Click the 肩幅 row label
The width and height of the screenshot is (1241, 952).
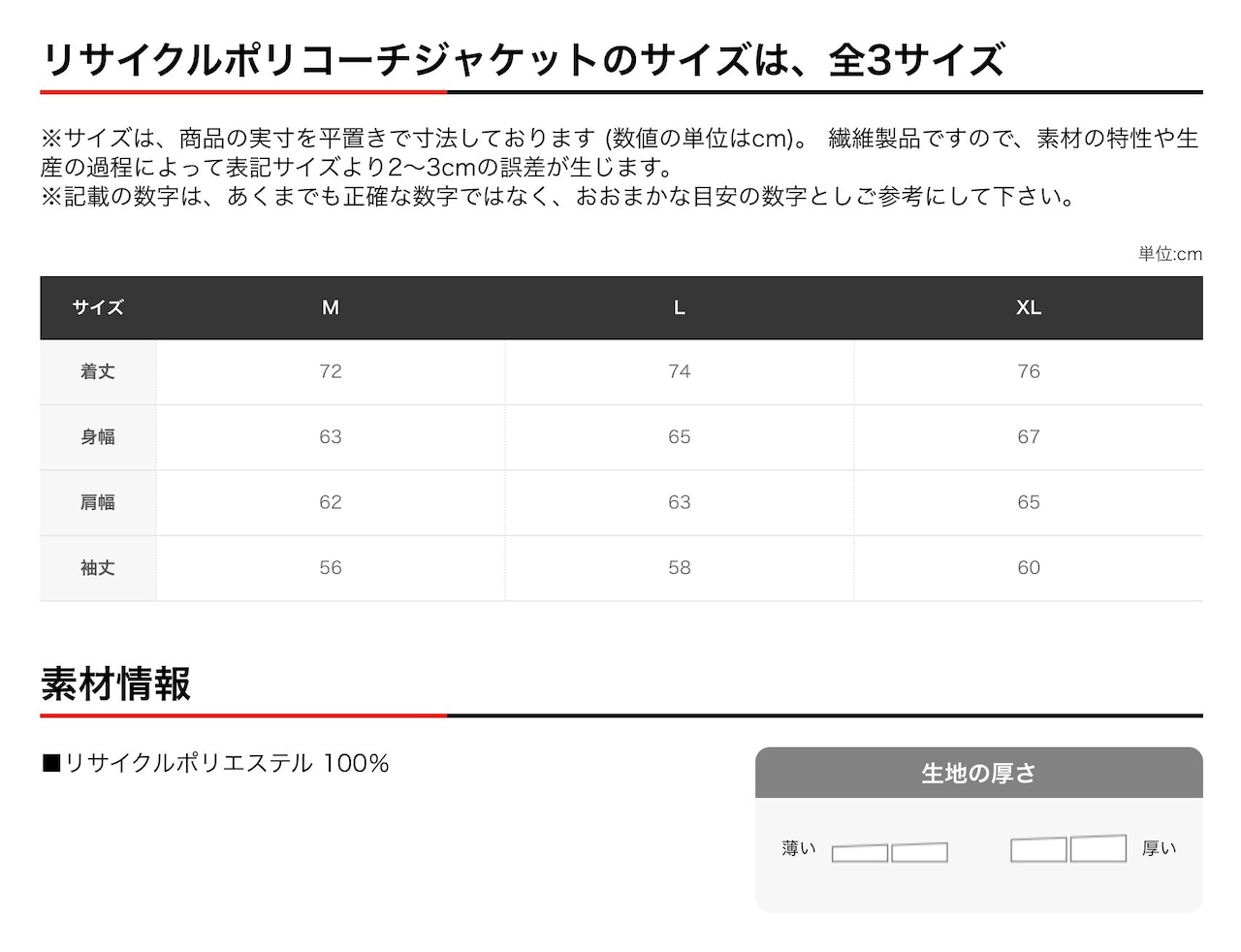pos(98,502)
